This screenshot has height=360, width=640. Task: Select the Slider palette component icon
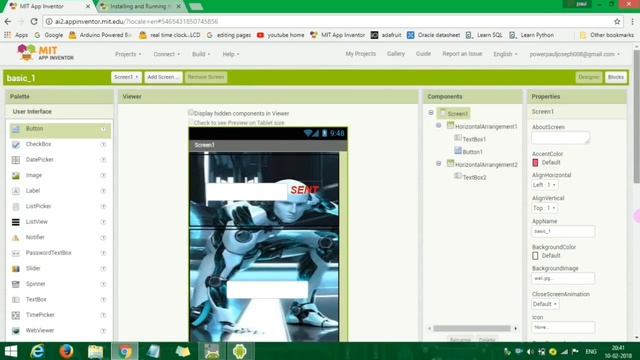(x=16, y=269)
